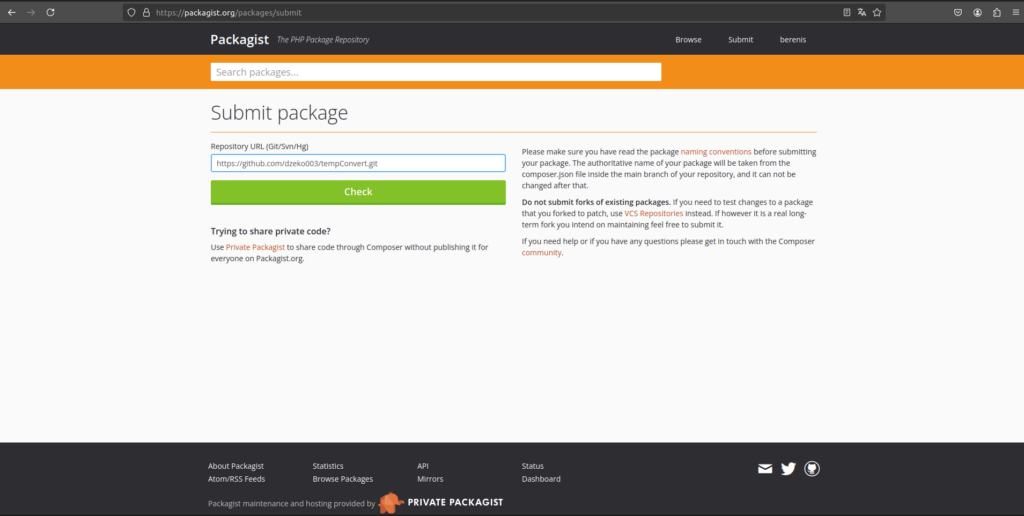The image size is (1024, 516).
Task: Open the VCS Repositories link
Action: [x=654, y=214]
